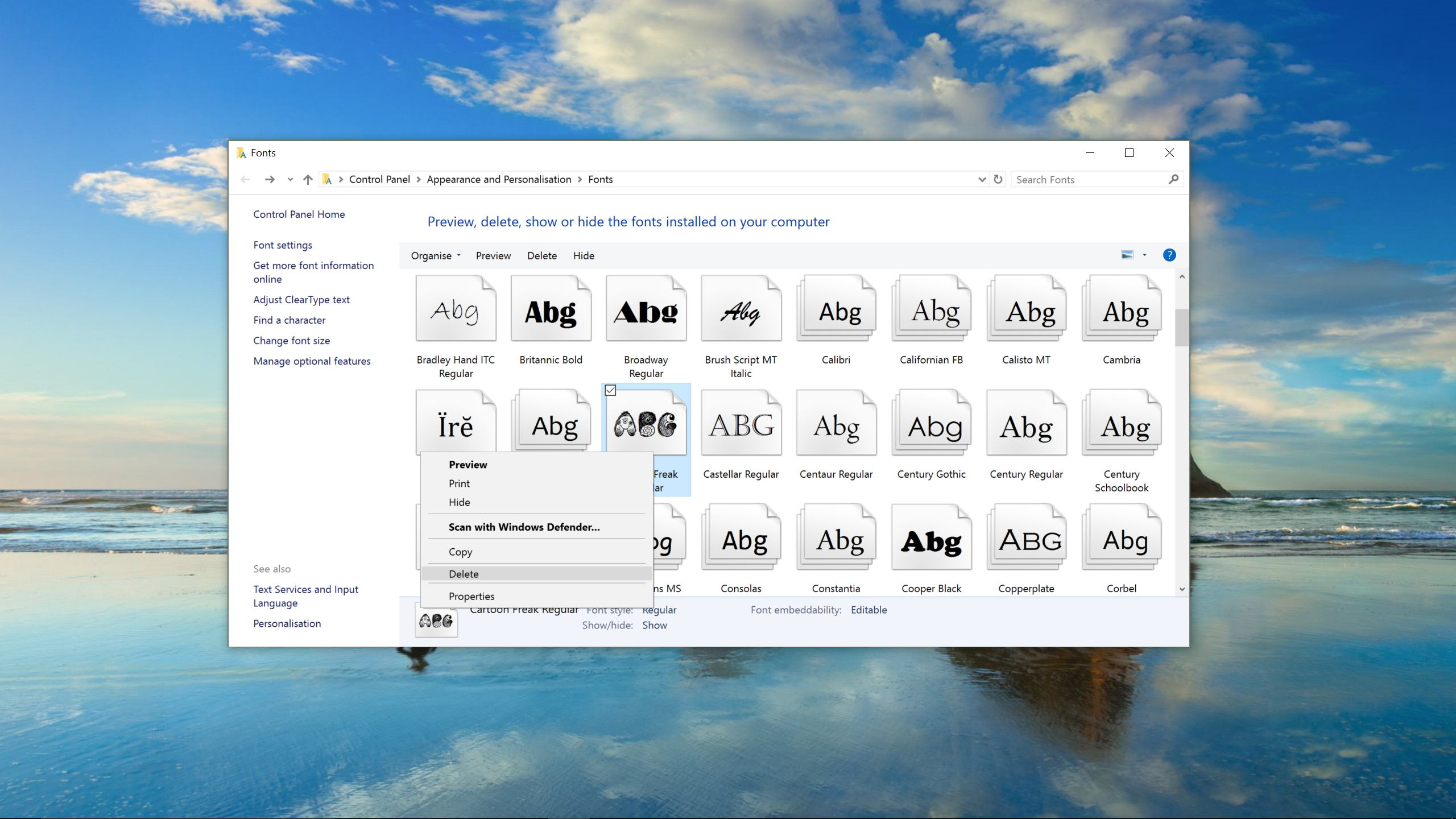Open the Personalisation link

pos(287,623)
